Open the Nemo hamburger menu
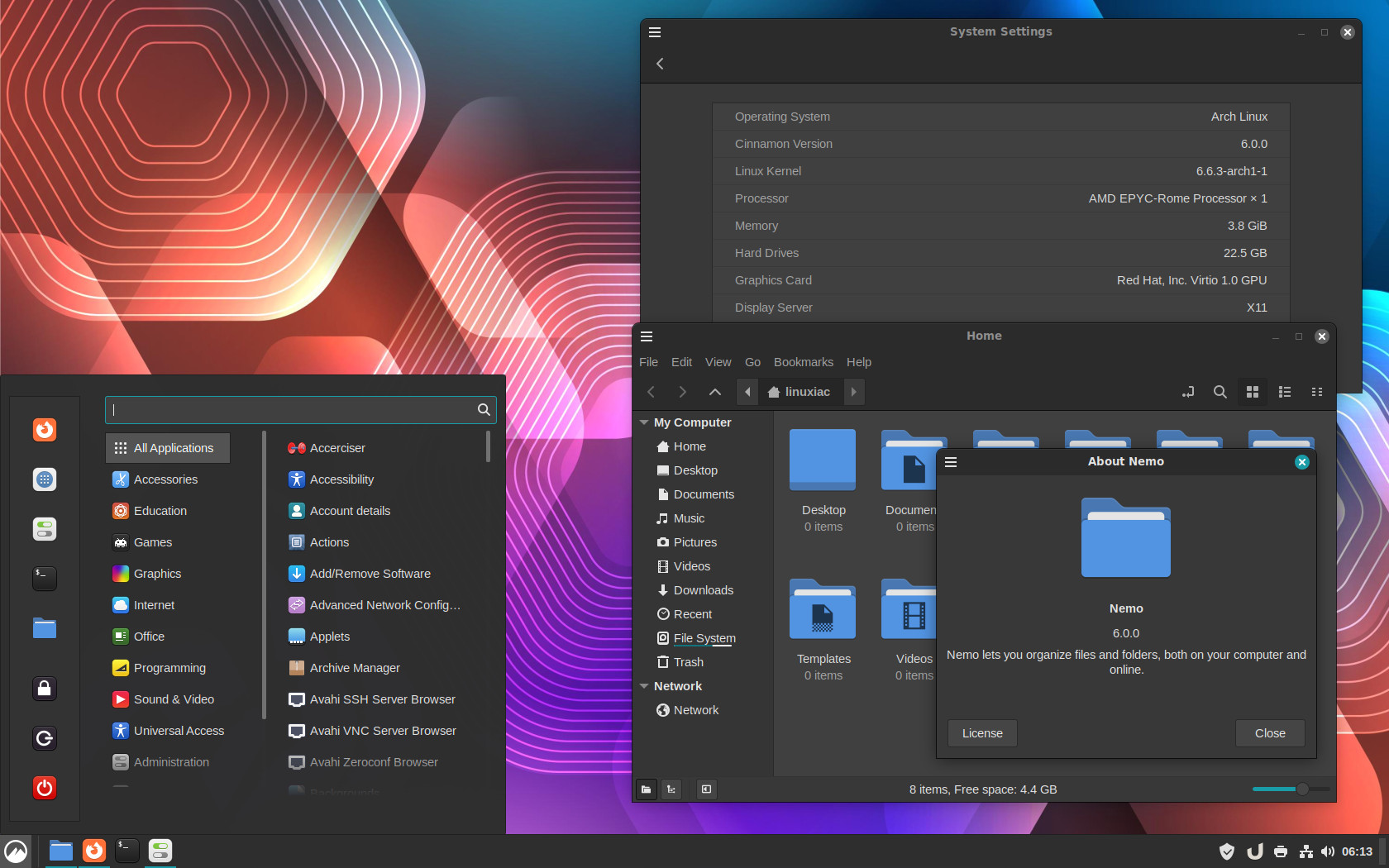The width and height of the screenshot is (1389, 868). tap(646, 336)
